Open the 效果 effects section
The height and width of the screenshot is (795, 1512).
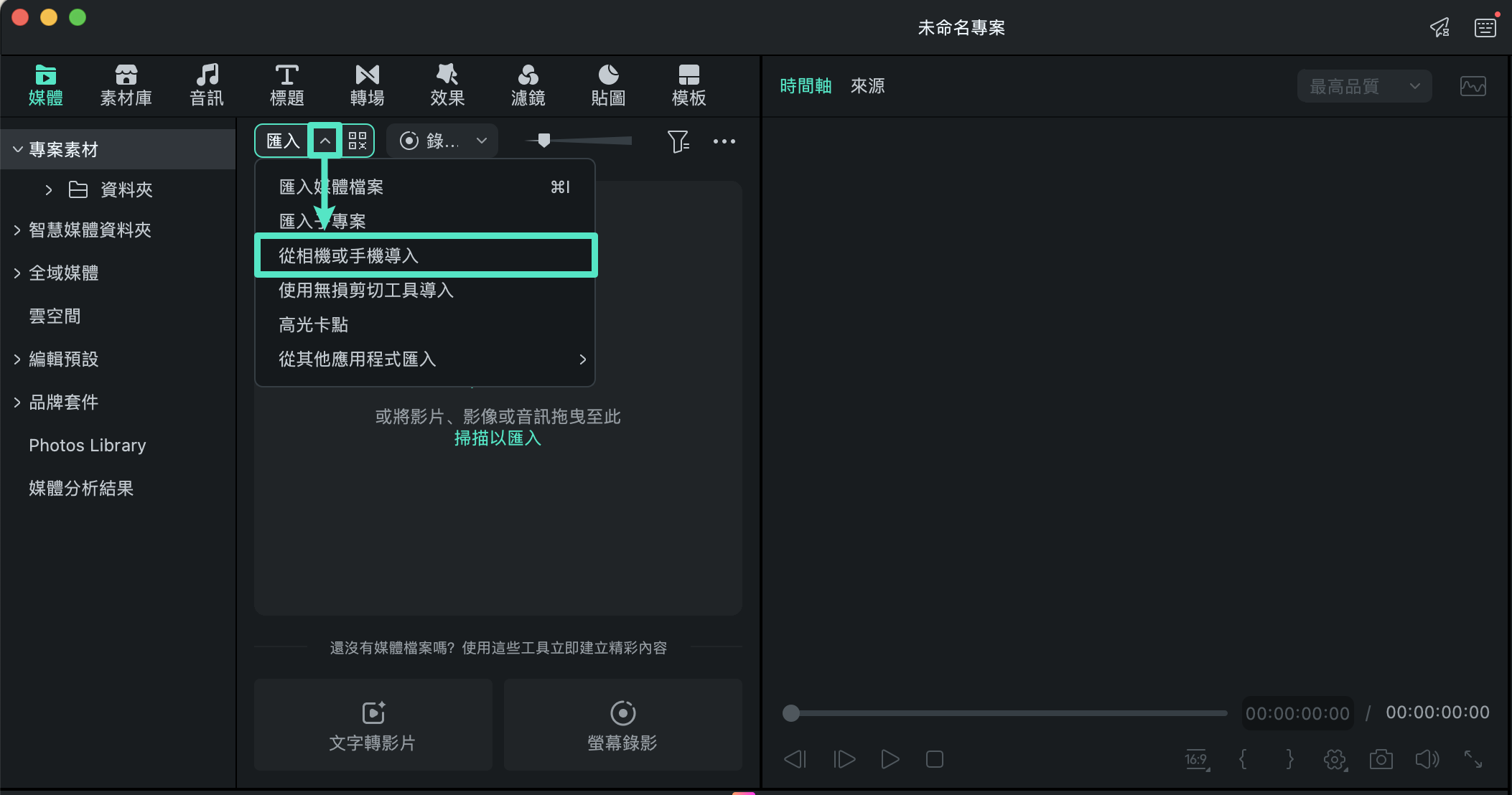(448, 85)
